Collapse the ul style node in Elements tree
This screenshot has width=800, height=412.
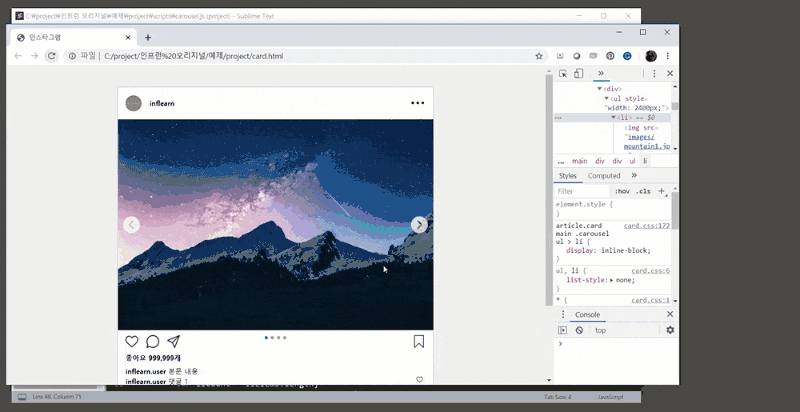(x=607, y=98)
